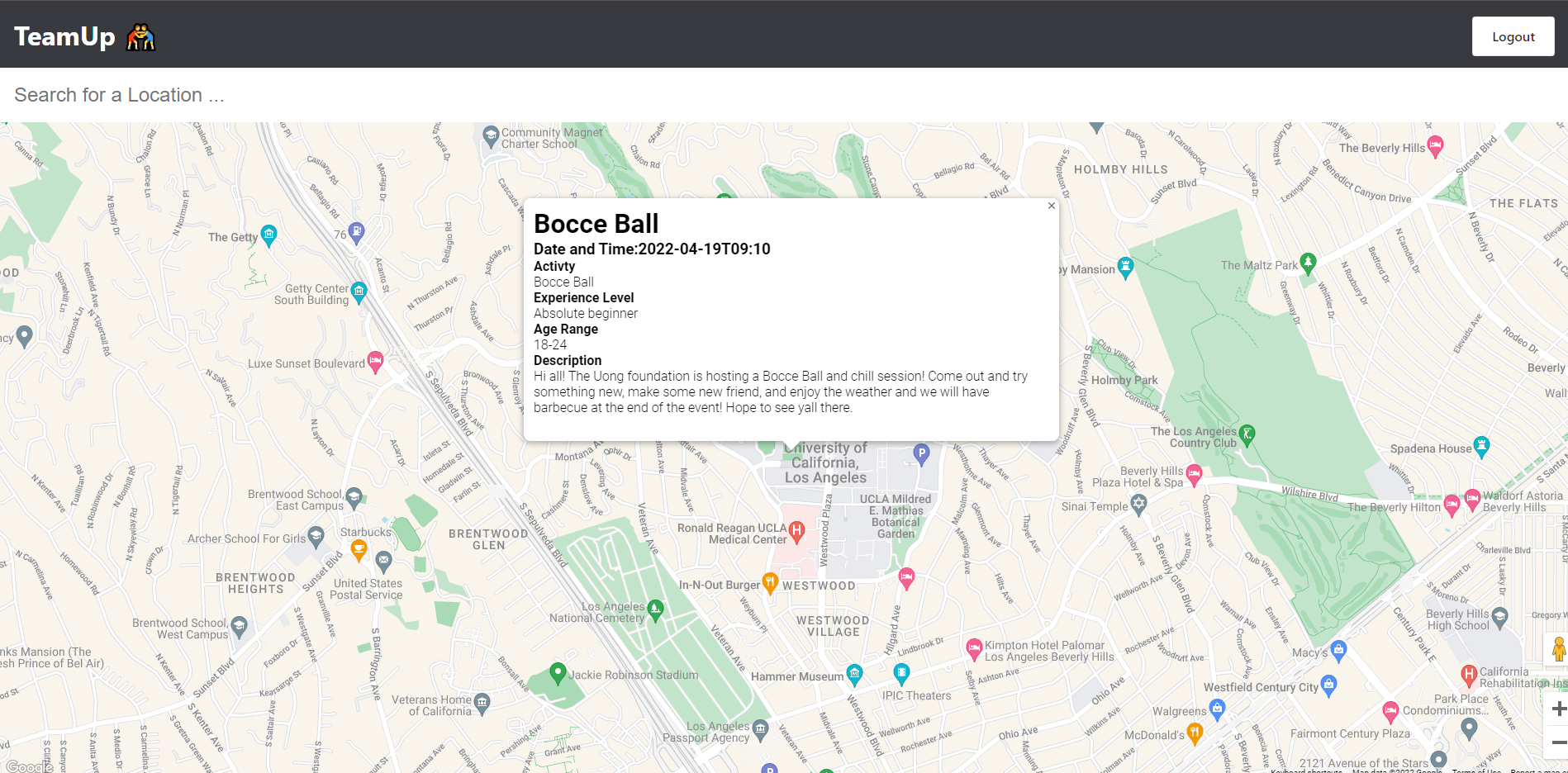Screen dimensions: 1568x773
Task: Select Veterans Home of California marker
Action: coord(482,704)
